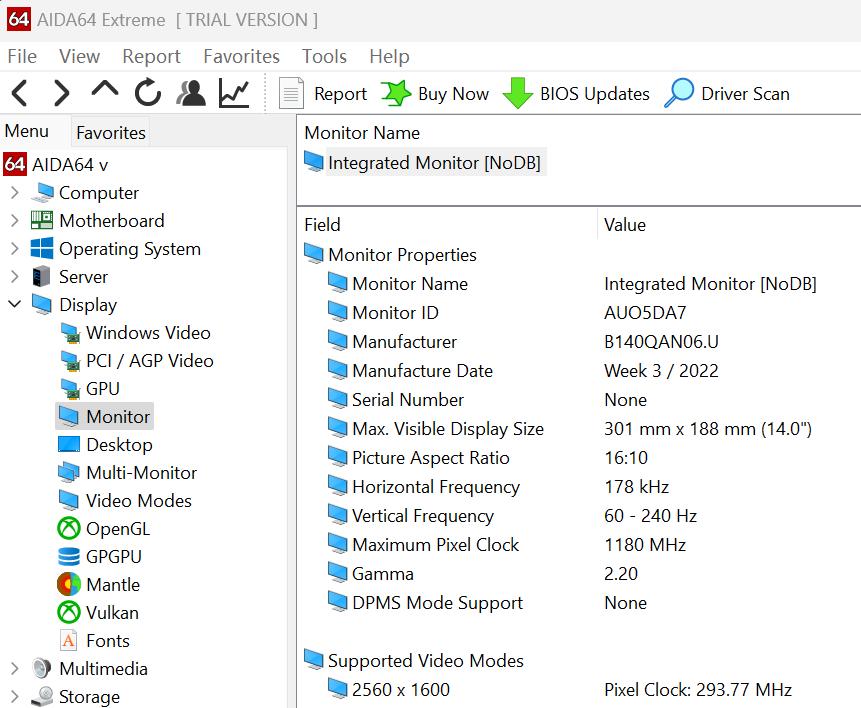Open the Favorites menu in menu bar
Image resolution: width=861 pixels, height=708 pixels.
coord(241,57)
